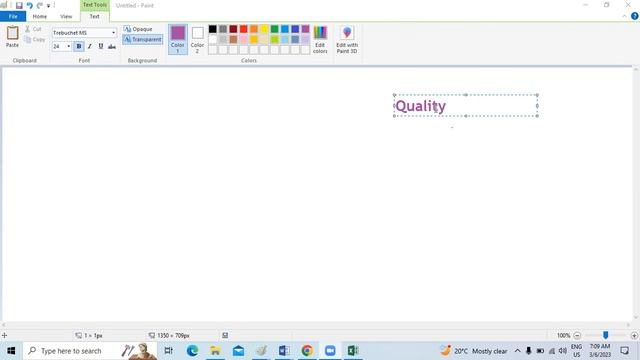Switch to the Home ribbon tab
640x360 pixels.
(40, 16)
